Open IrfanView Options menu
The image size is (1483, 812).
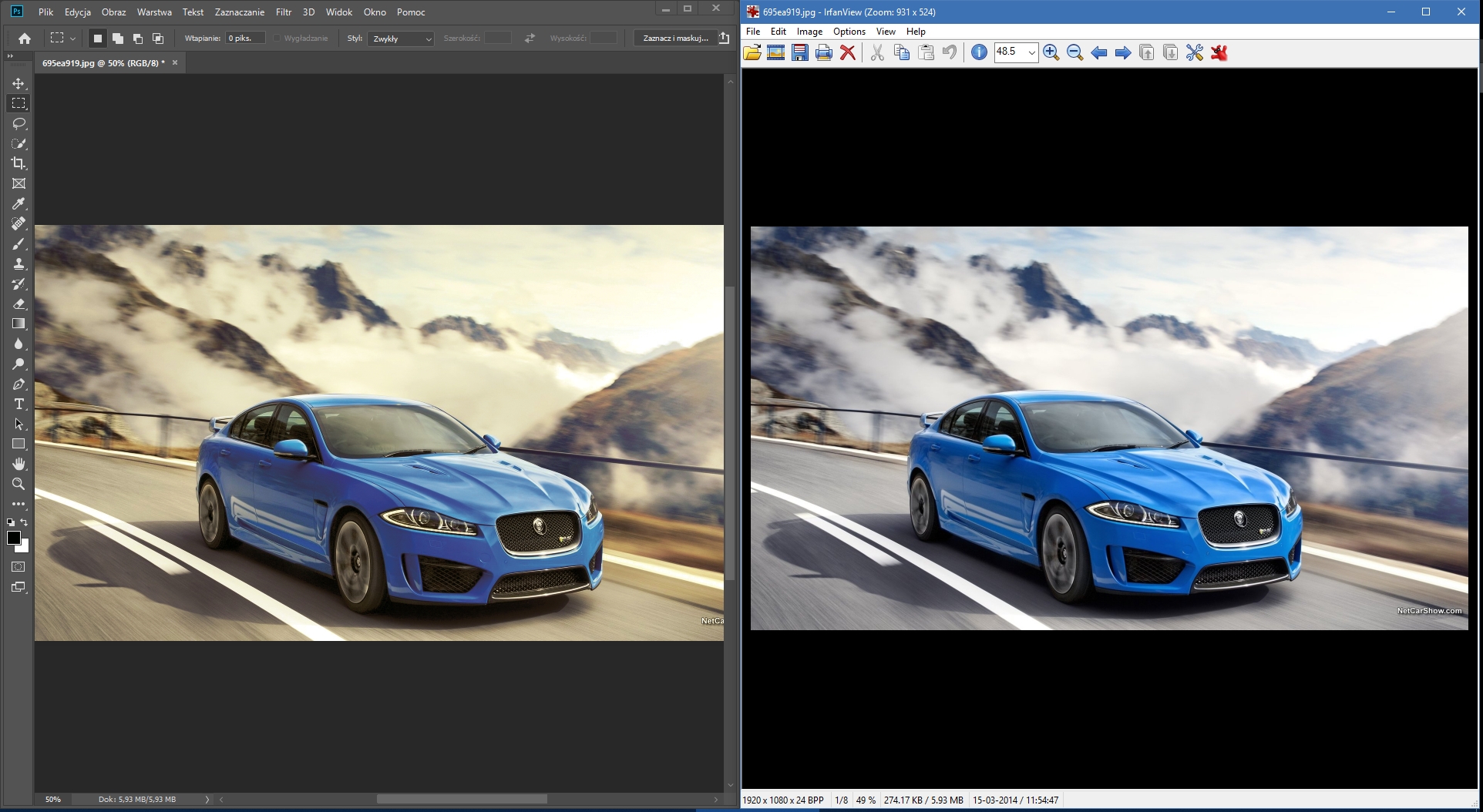tap(849, 32)
